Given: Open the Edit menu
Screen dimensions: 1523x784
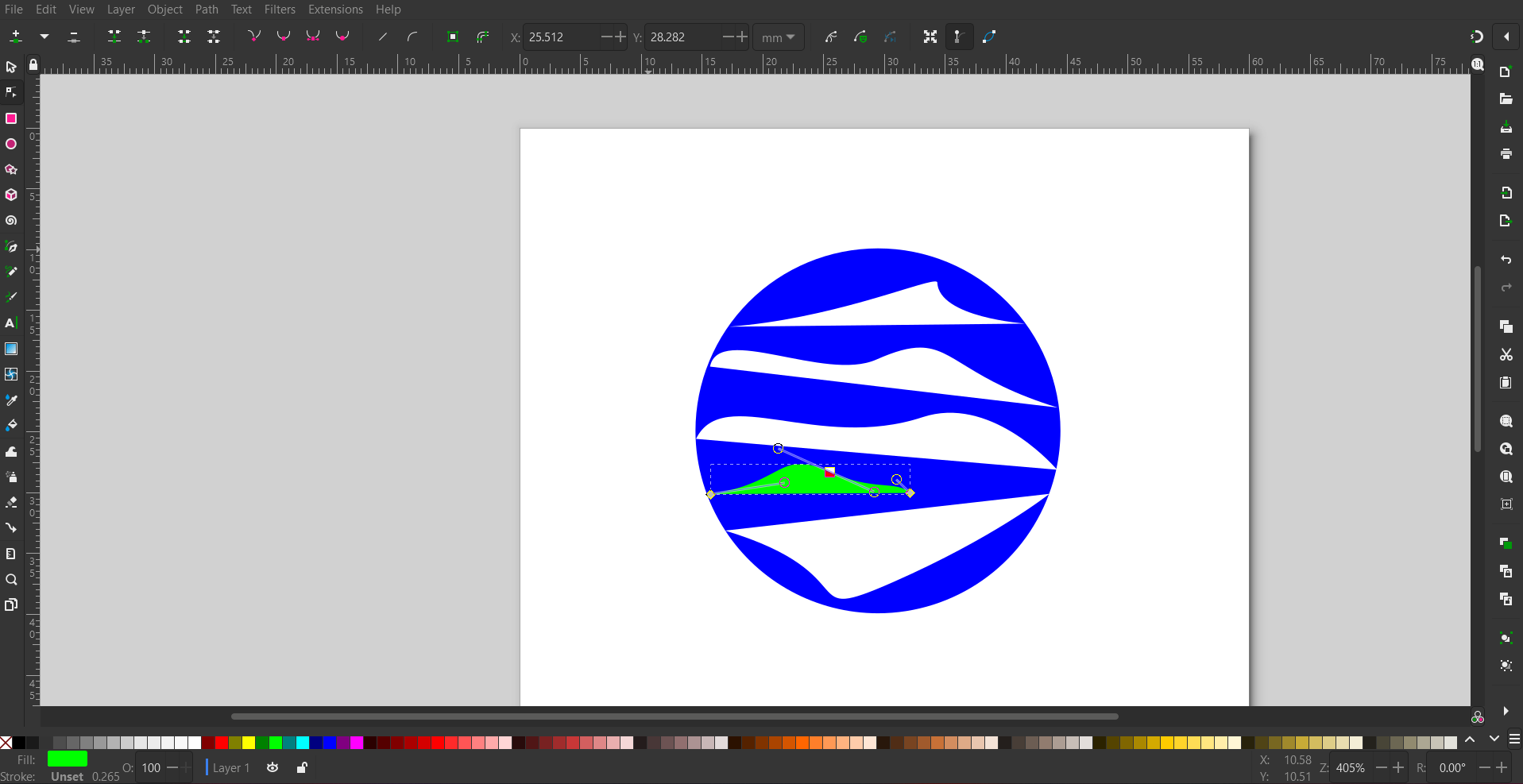Looking at the screenshot, I should 46,10.
